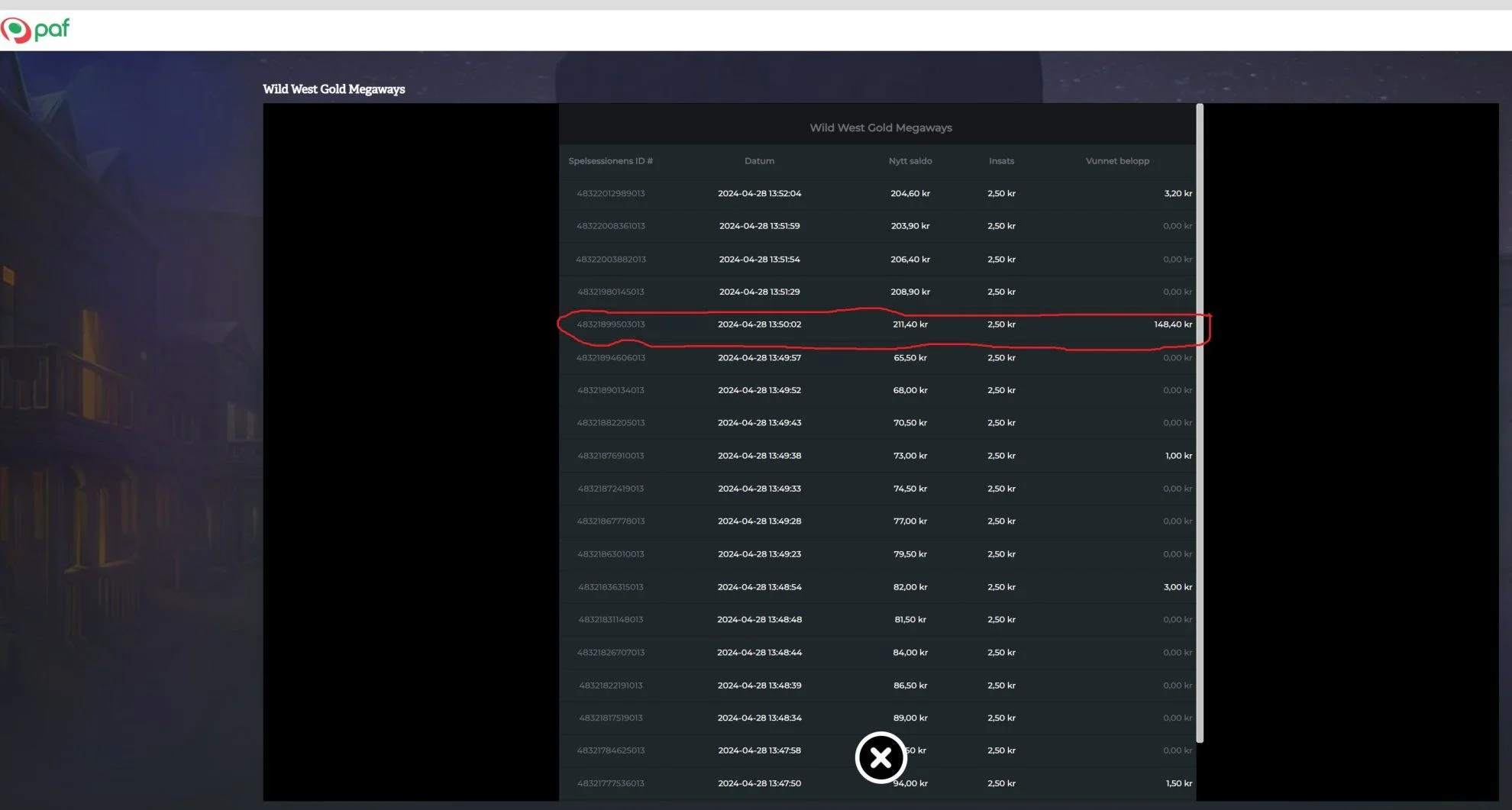Click the new balance '89,00 kr'

910,718
